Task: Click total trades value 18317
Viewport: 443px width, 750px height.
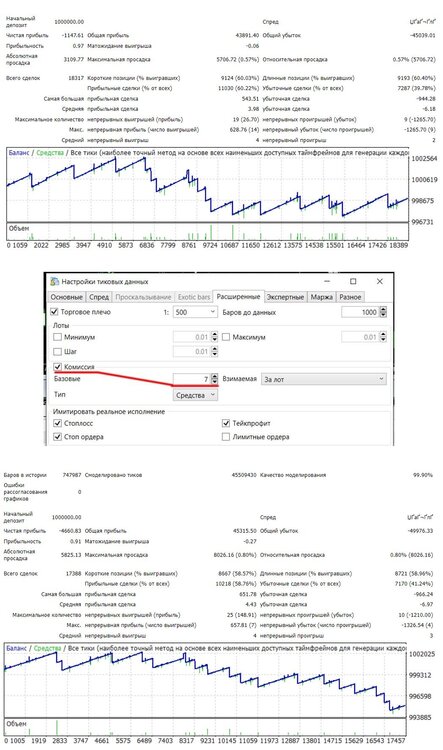Action: tap(76, 77)
